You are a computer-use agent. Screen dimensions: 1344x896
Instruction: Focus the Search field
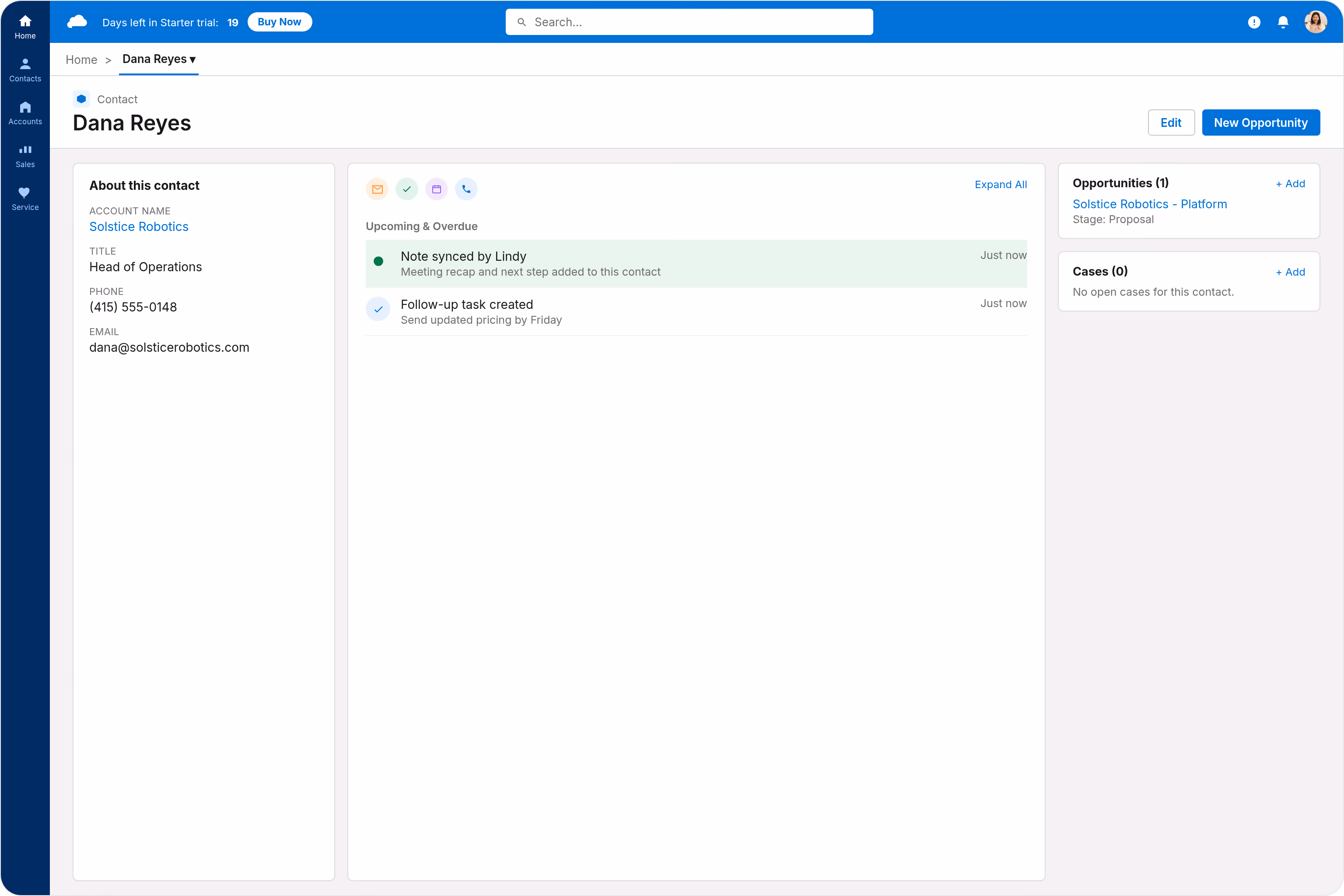689,22
